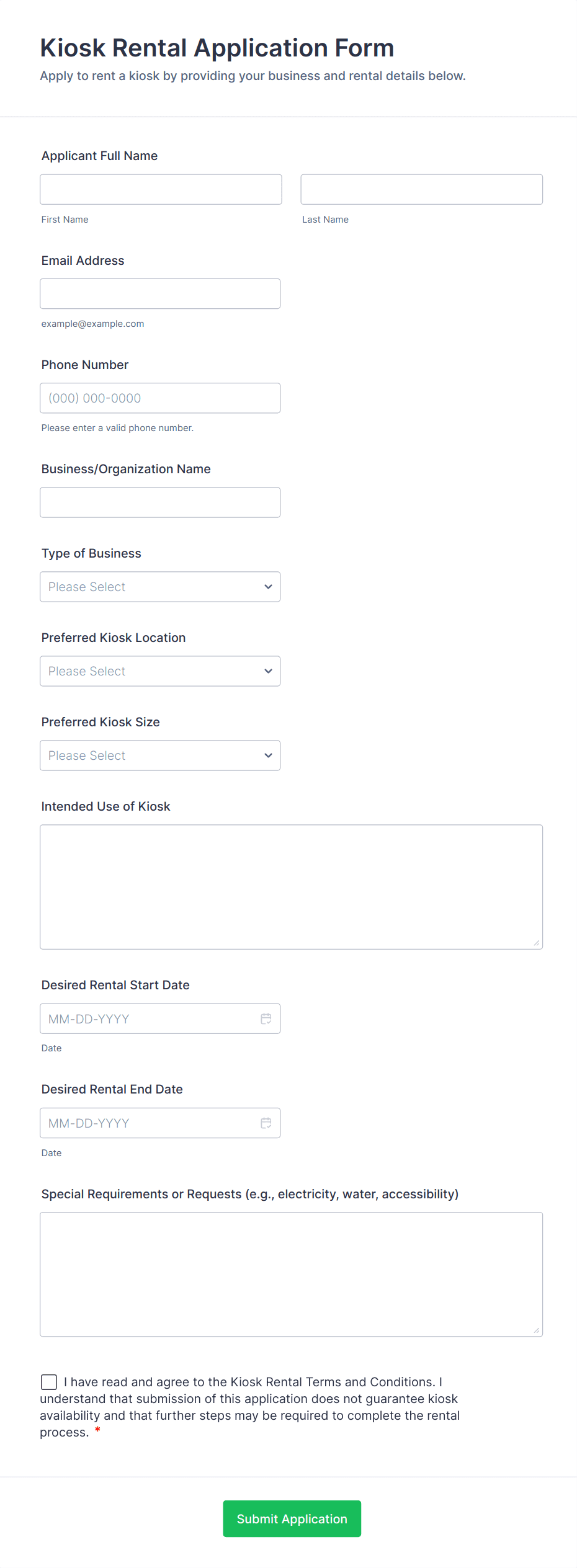Focus the Desired Rental Start Date field
This screenshot has width=577, height=1568.
coord(149,1018)
